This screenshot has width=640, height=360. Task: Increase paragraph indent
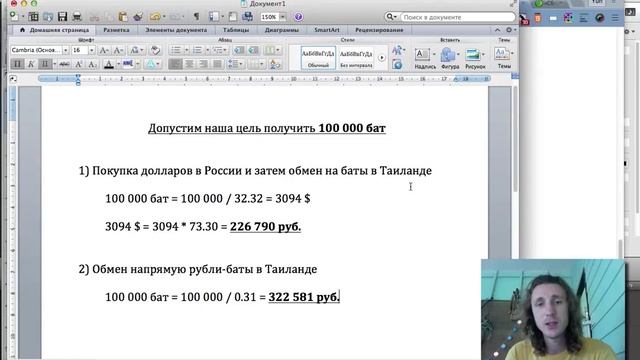(x=253, y=50)
